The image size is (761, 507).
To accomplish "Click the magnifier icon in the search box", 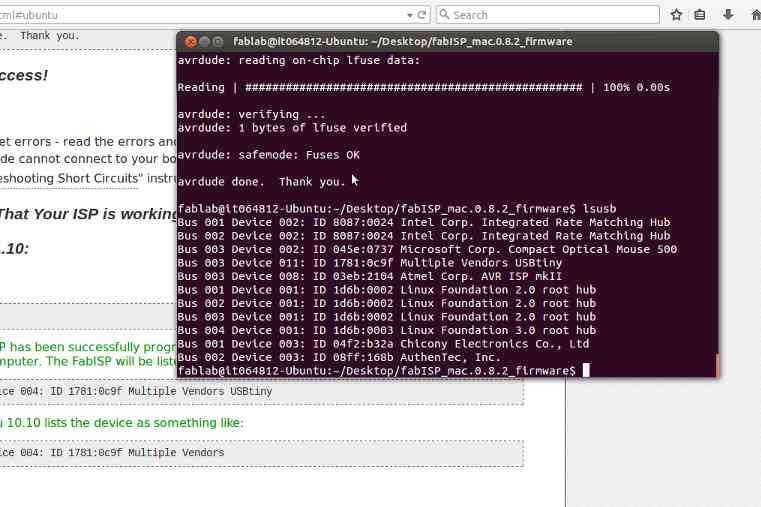I will 444,15.
